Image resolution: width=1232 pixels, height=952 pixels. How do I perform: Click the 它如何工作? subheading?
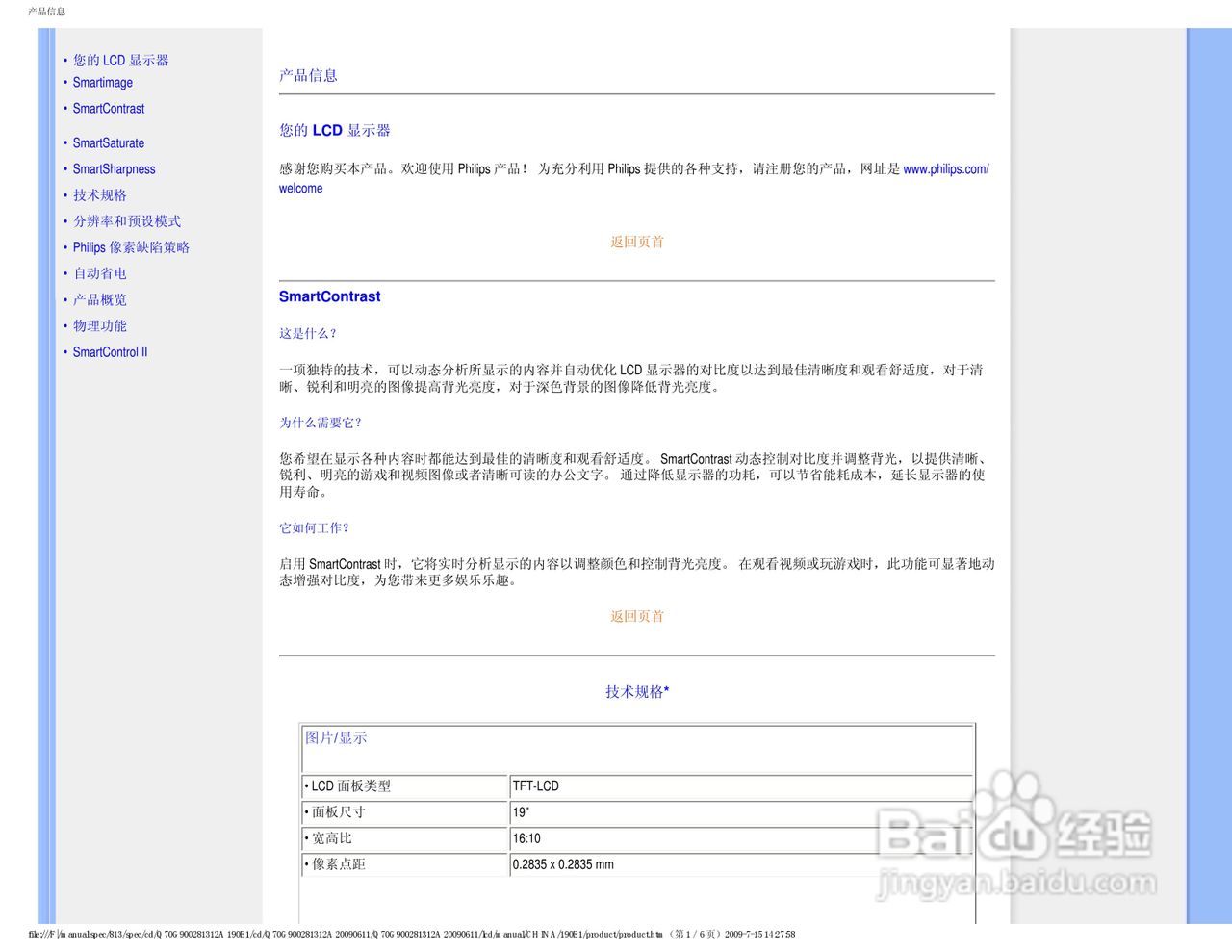tap(314, 528)
